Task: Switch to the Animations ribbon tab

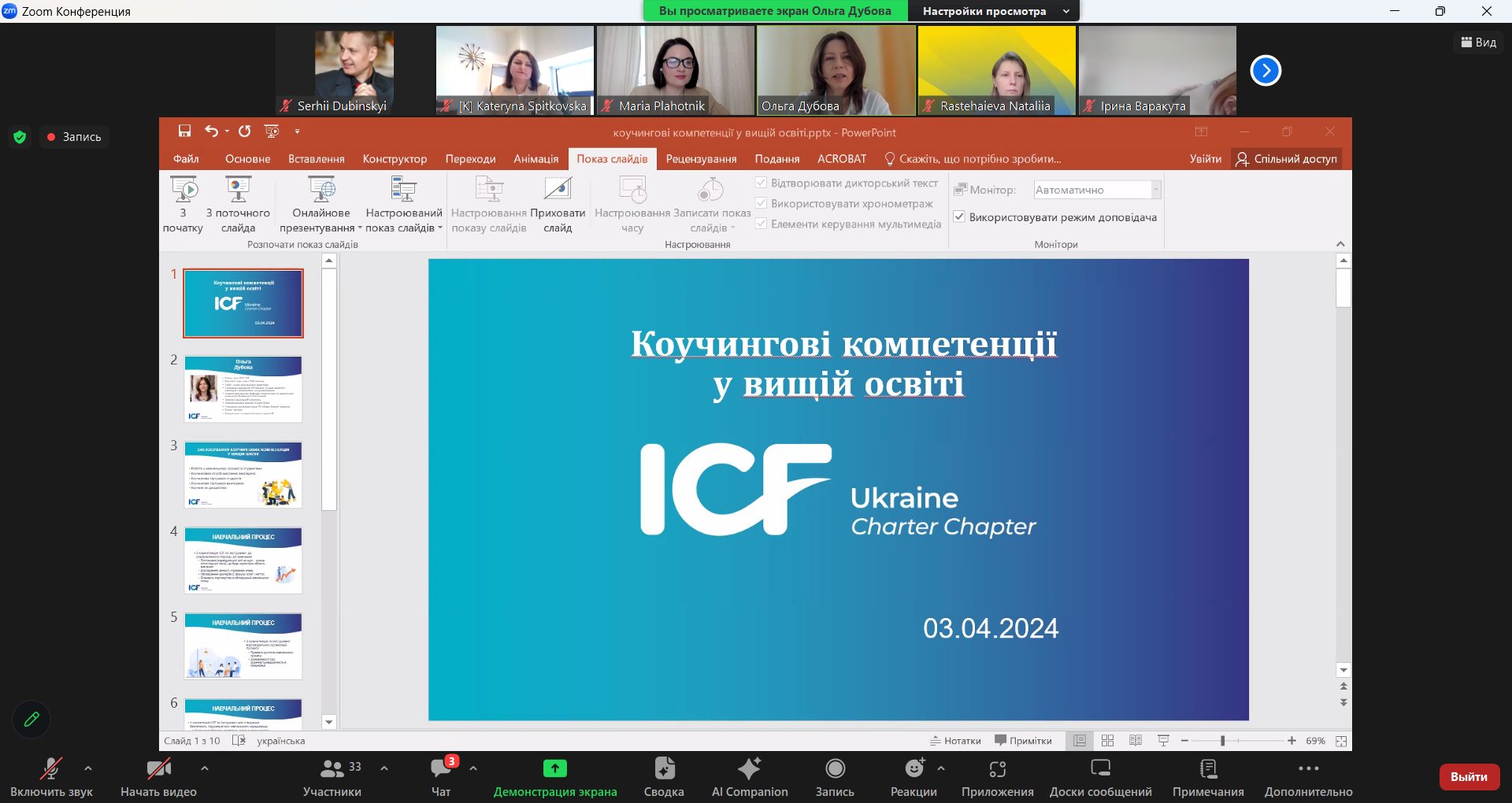Action: 536,159
